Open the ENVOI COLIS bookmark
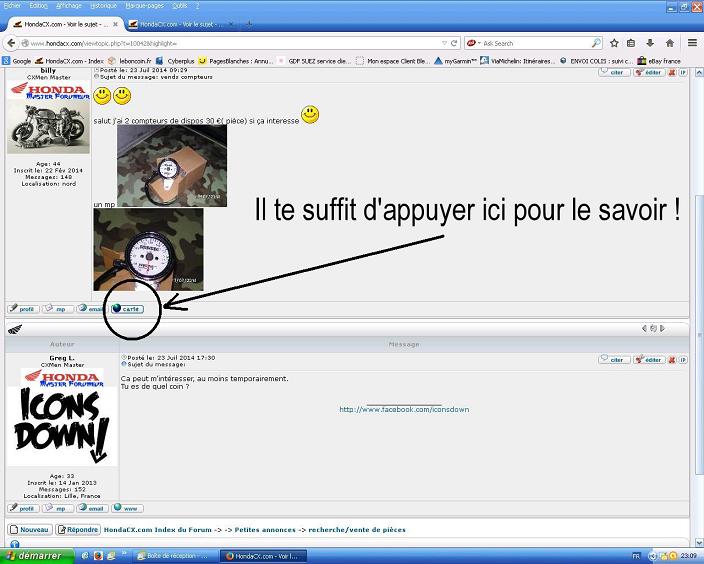Screen dimensions: 704x564 coord(596,61)
